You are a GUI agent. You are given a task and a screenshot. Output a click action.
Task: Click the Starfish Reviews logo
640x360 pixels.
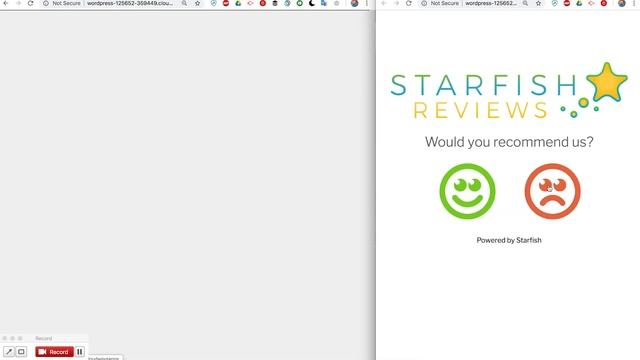point(509,91)
